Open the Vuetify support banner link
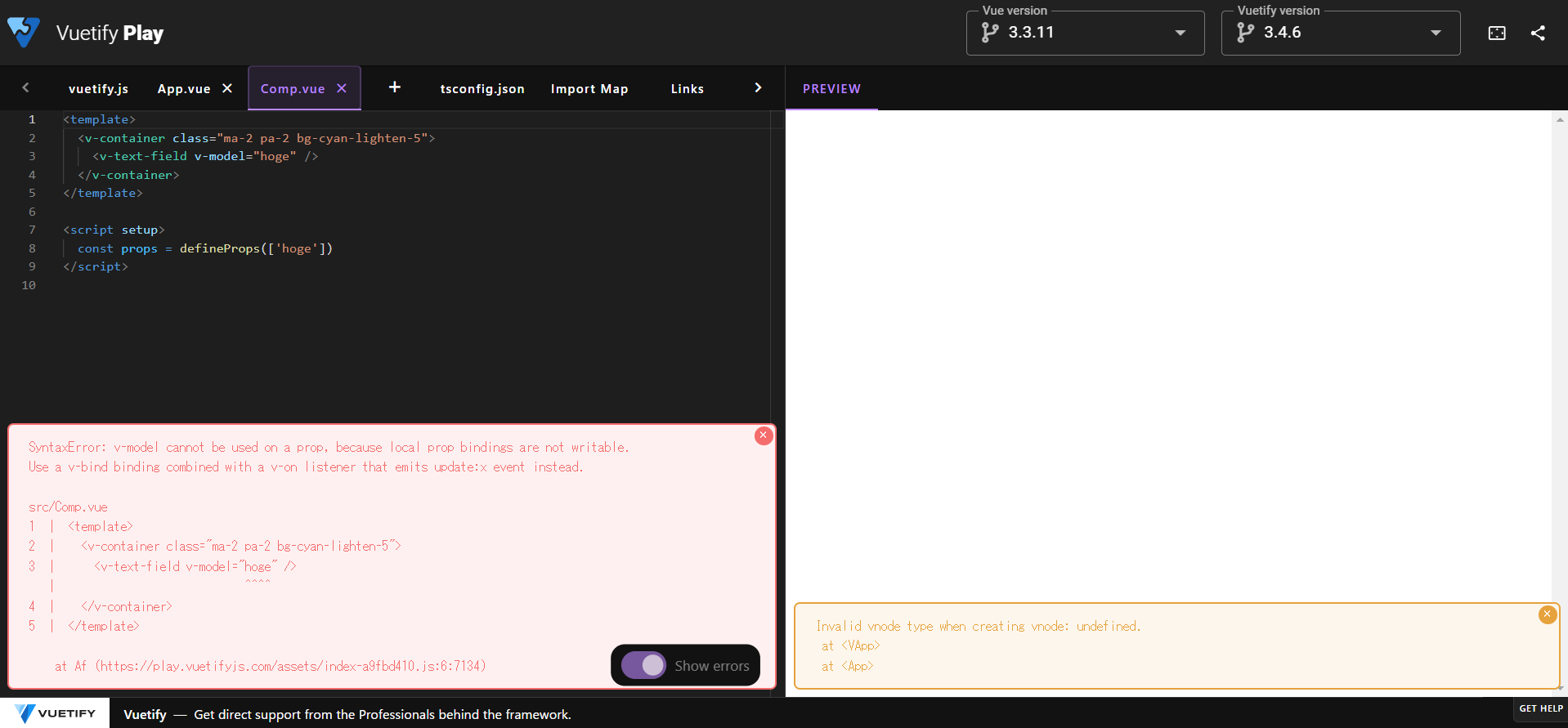This screenshot has height=728, width=1568. pyautogui.click(x=347, y=714)
